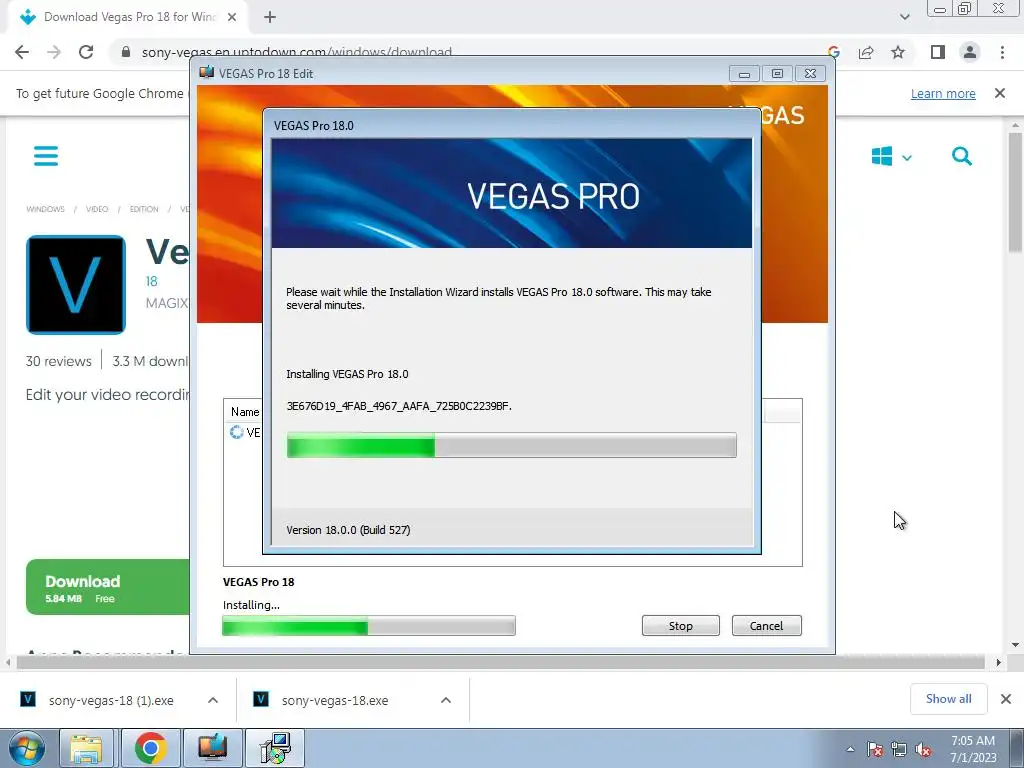The height and width of the screenshot is (768, 1024).
Task: Click the Chrome forward arrow
Action: 54,52
